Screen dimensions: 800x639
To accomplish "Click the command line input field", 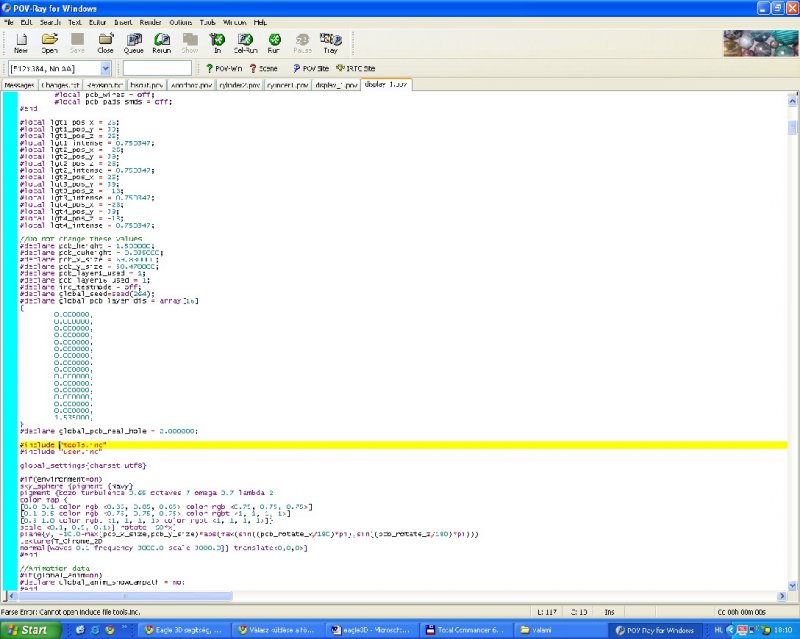I will point(157,68).
